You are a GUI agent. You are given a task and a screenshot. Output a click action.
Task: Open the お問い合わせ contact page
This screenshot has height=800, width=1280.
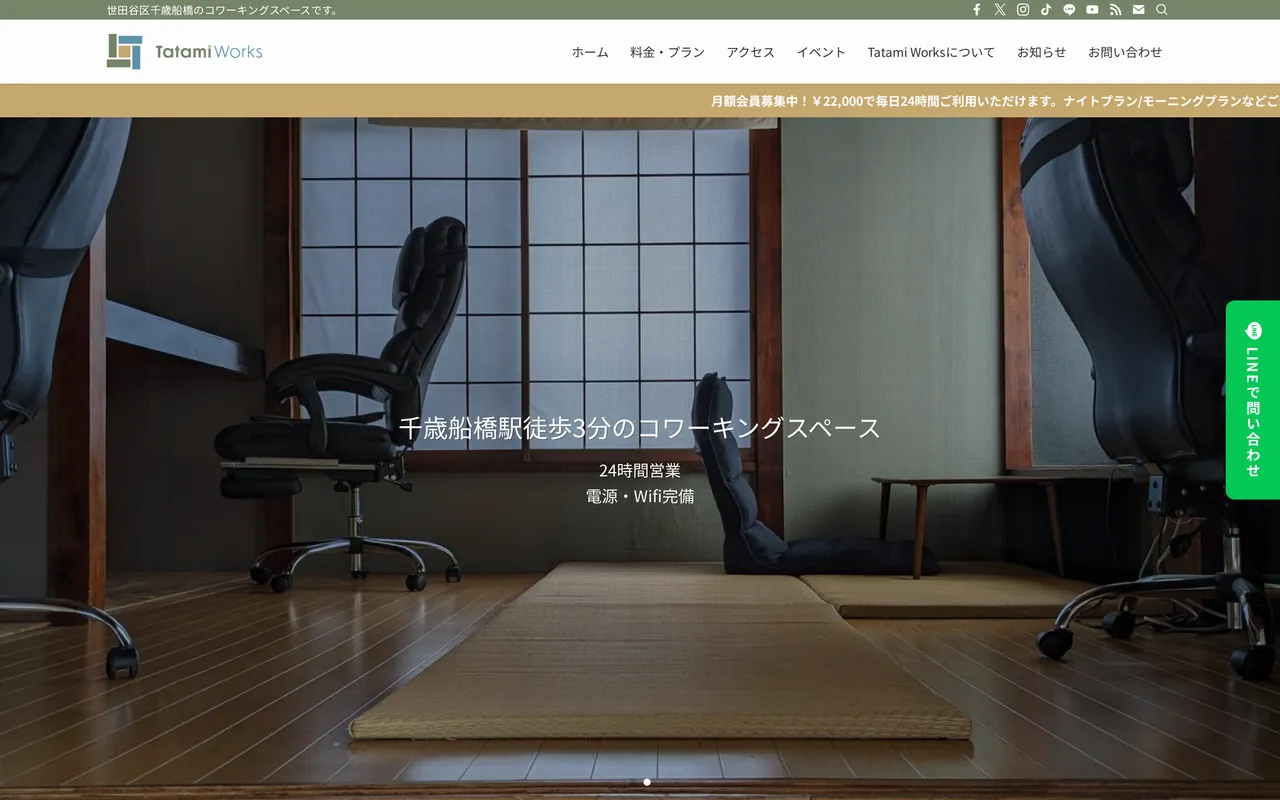(x=1125, y=52)
